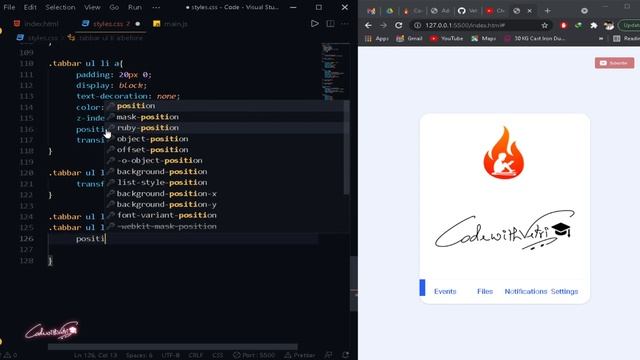
Task: Open the editor More Actions ellipsis
Action: click(x=345, y=24)
